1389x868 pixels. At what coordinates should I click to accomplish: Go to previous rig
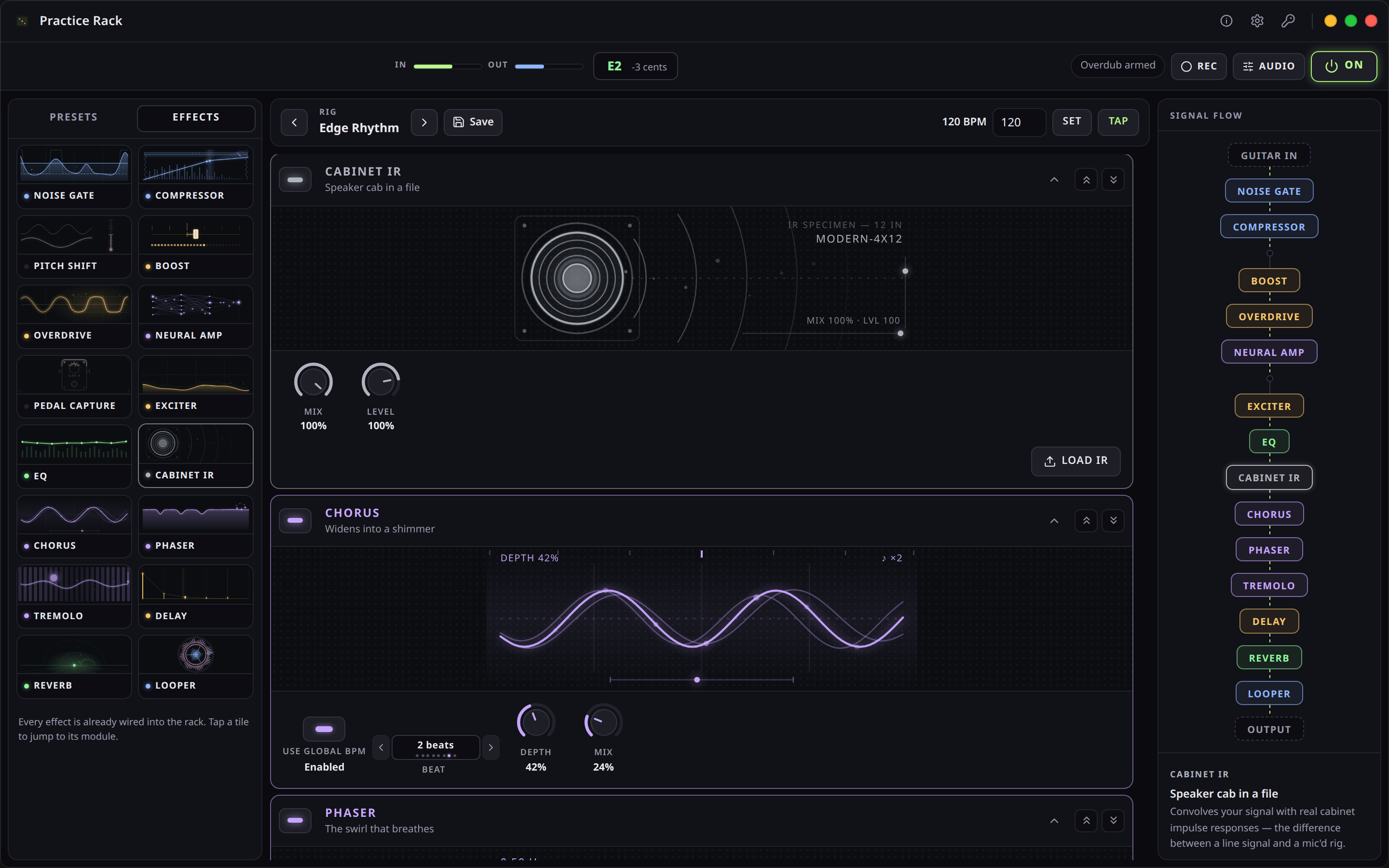(295, 122)
